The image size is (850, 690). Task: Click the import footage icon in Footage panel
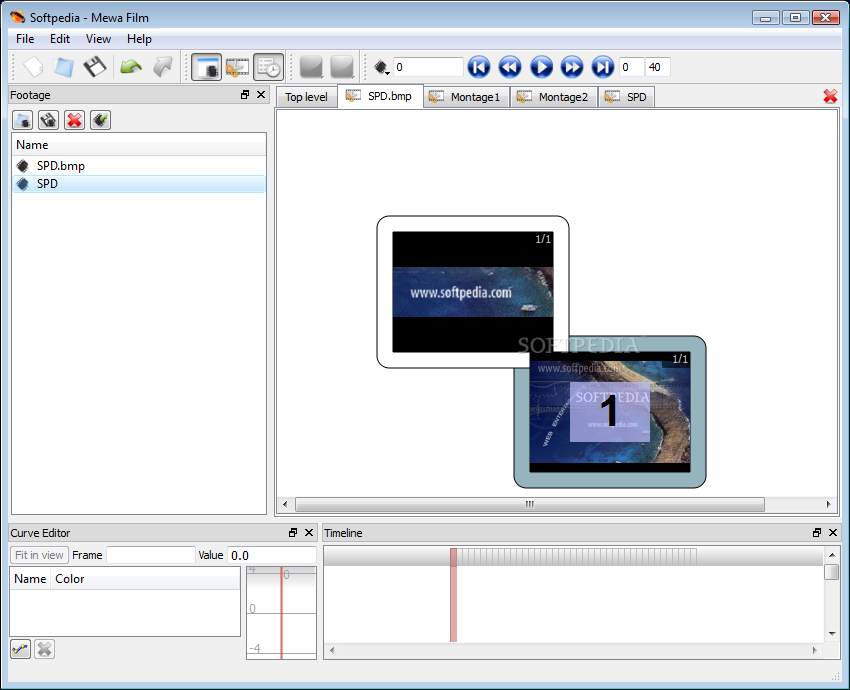tap(23, 120)
